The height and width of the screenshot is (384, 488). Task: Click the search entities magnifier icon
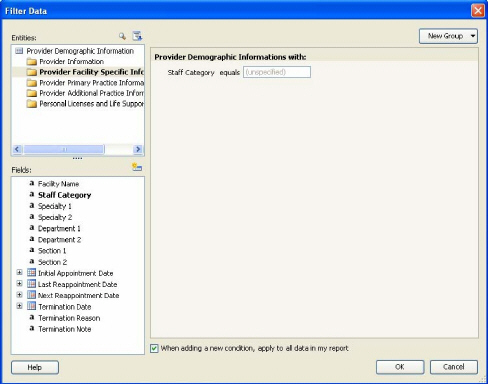122,36
